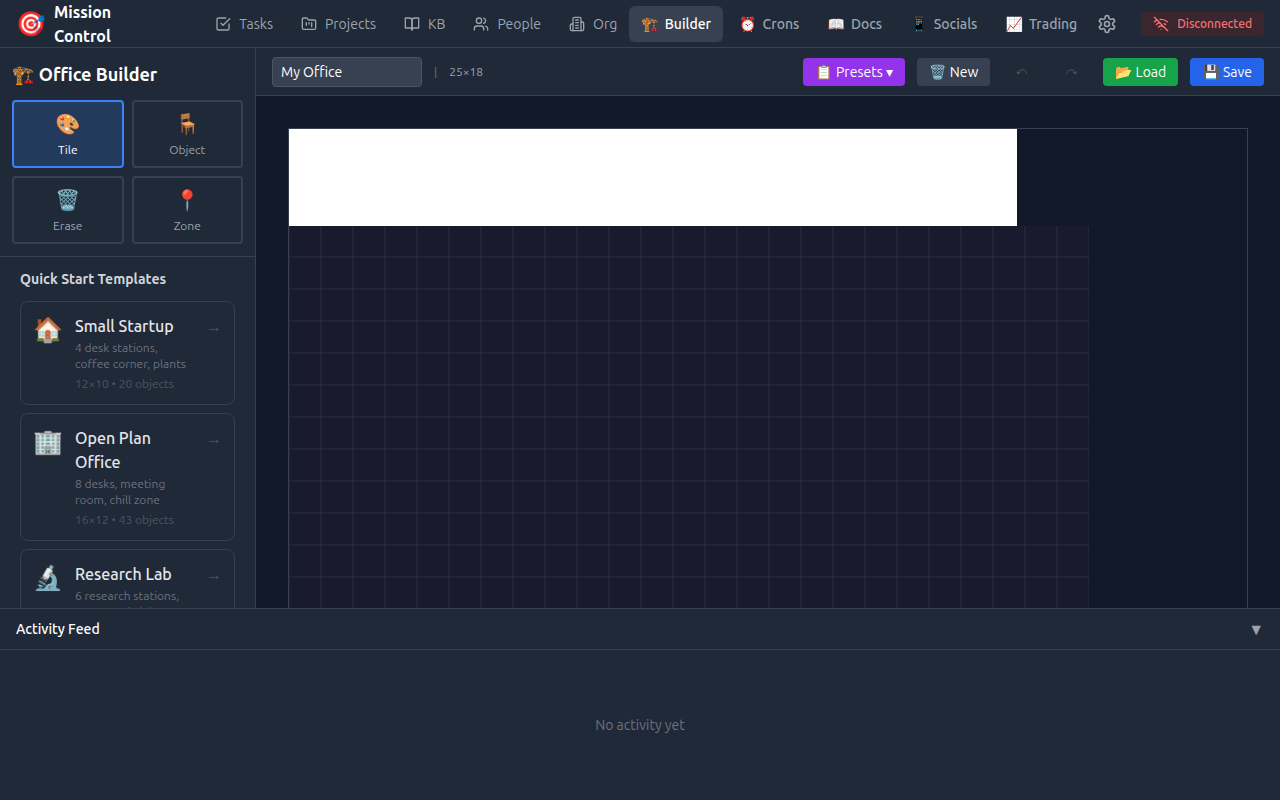Open the Small Startup template

point(127,353)
